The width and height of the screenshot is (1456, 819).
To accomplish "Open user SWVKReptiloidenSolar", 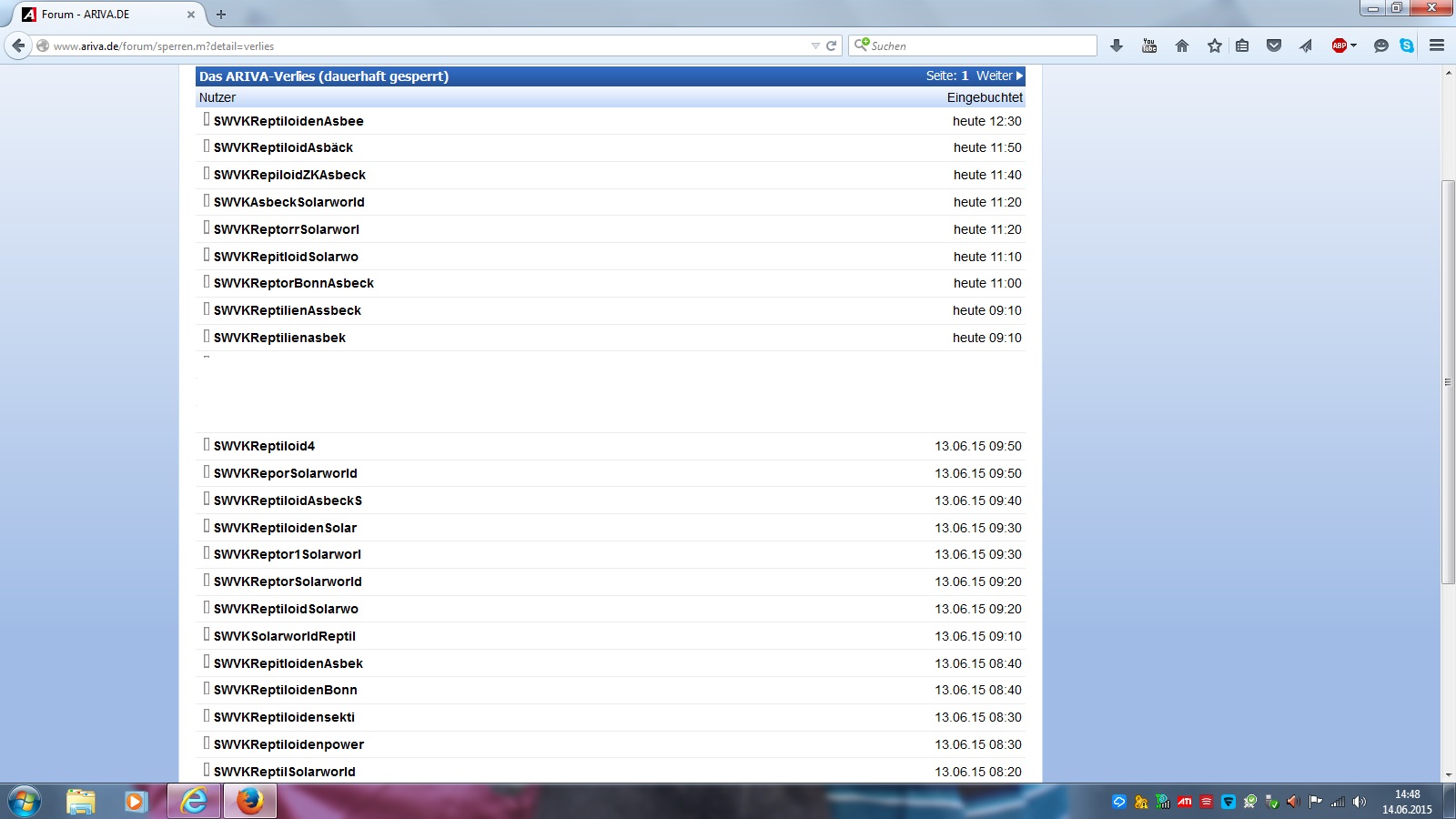I will pyautogui.click(x=285, y=528).
